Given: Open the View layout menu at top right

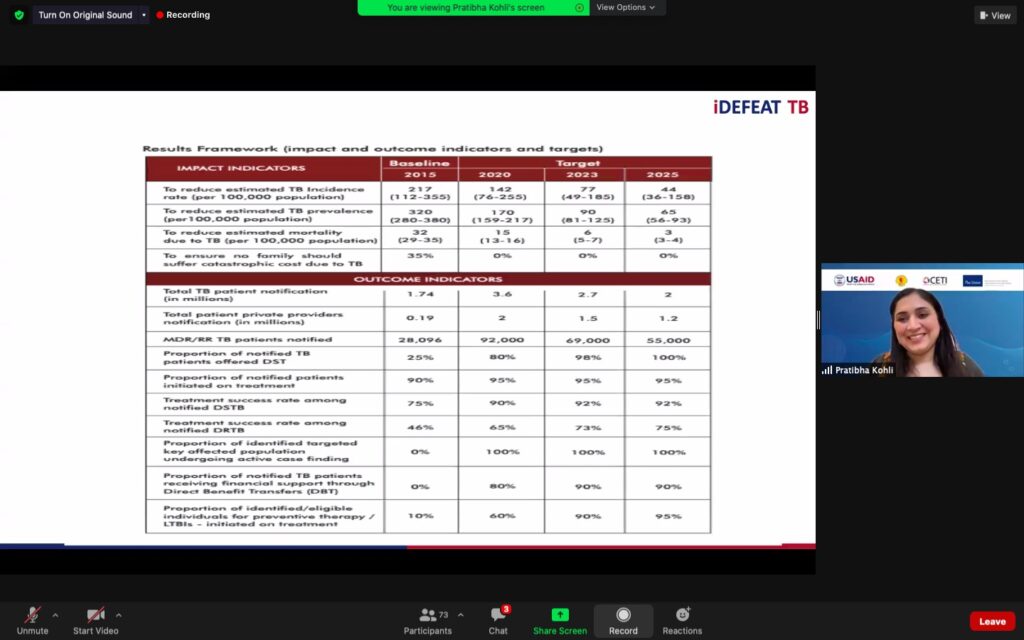Looking at the screenshot, I should [x=995, y=15].
